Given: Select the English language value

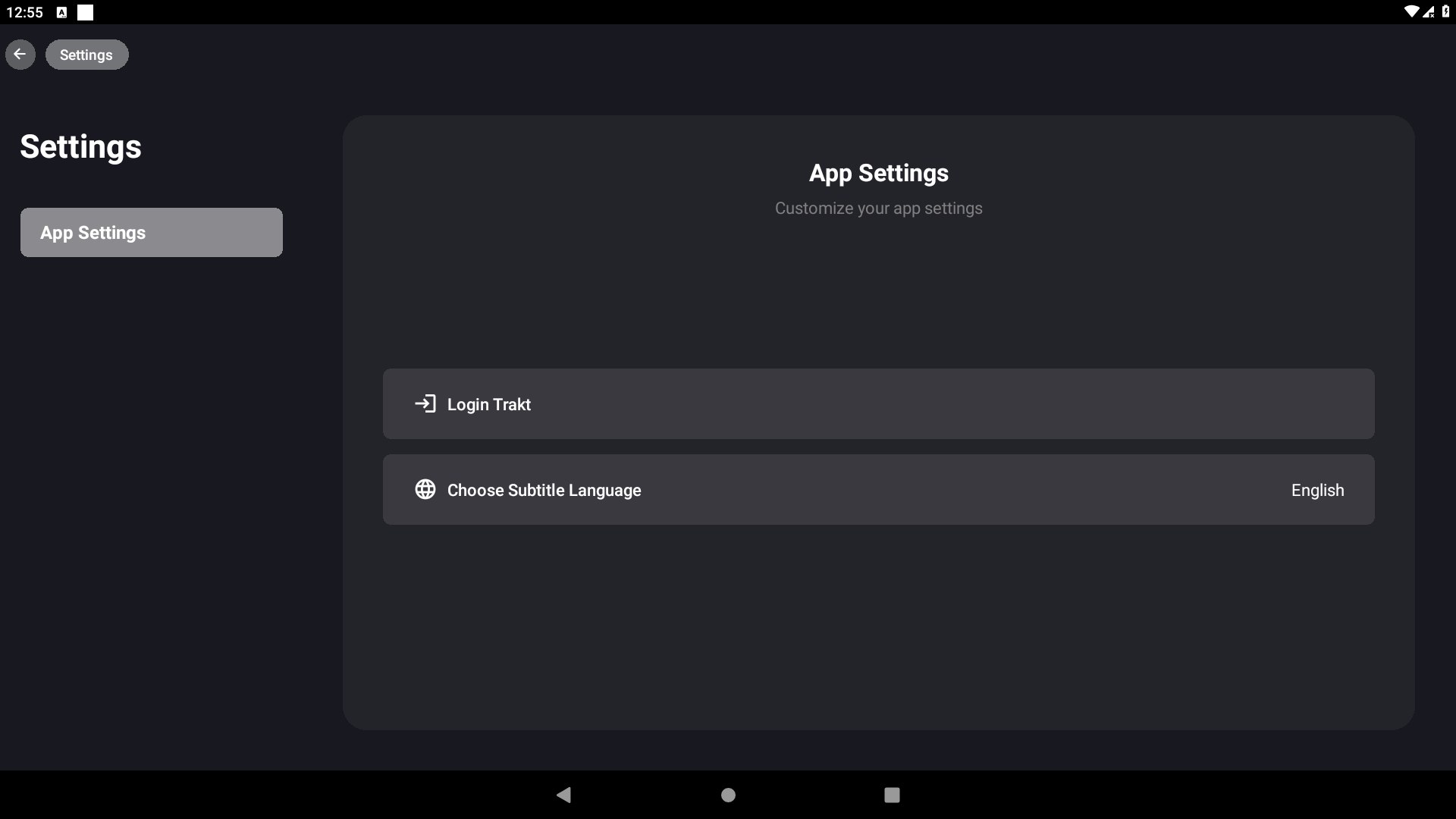Looking at the screenshot, I should [x=1317, y=489].
